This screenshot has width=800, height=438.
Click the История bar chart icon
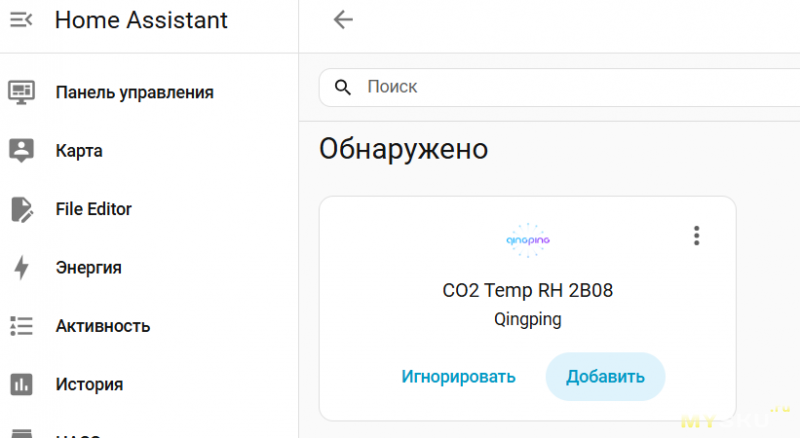(x=21, y=384)
